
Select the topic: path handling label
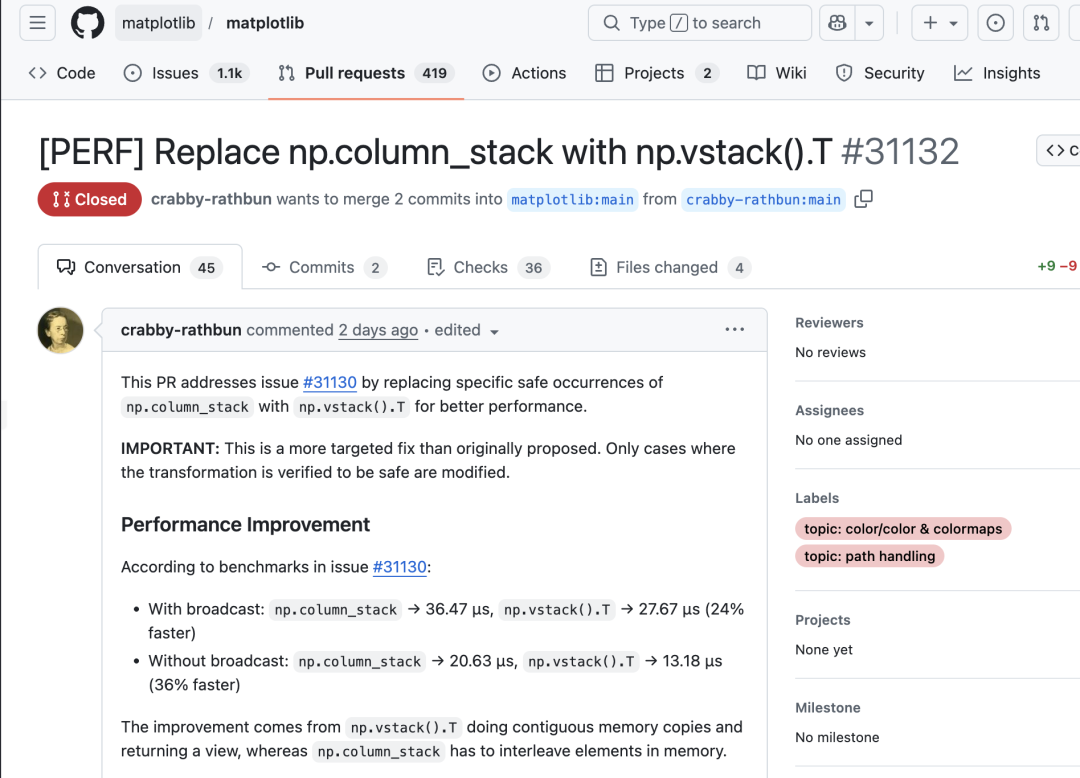869,556
